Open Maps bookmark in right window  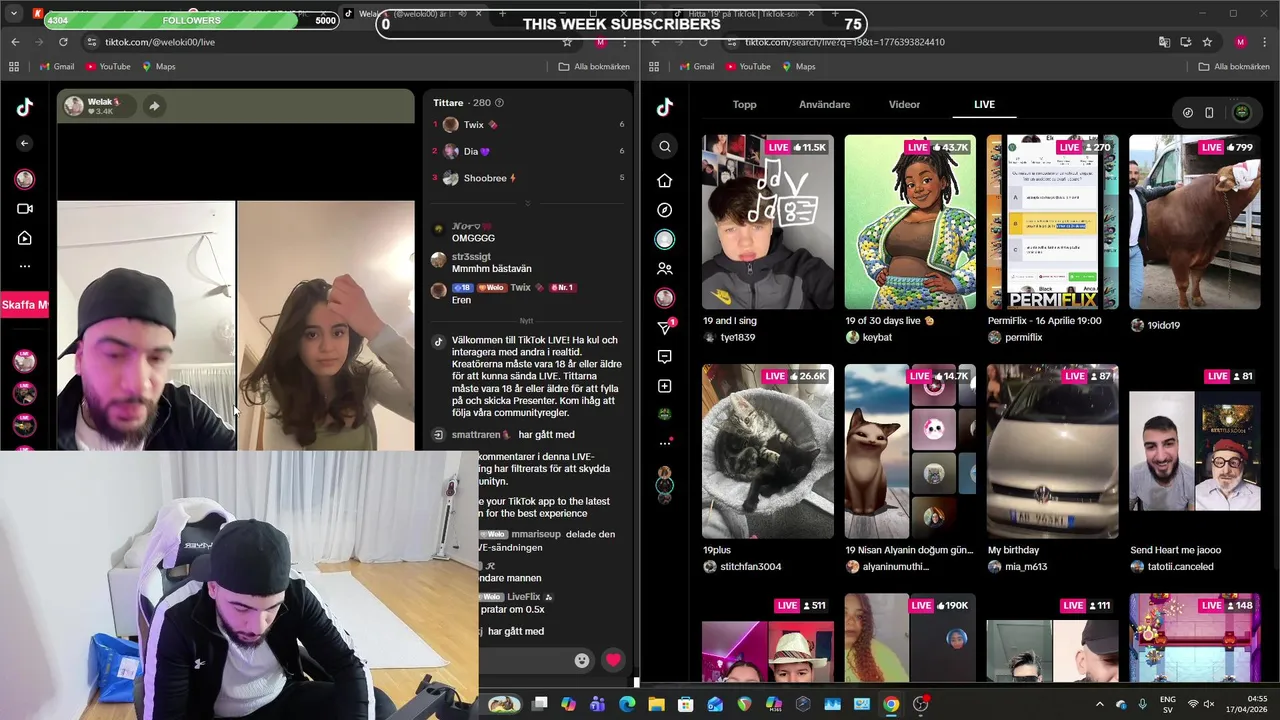[799, 67]
